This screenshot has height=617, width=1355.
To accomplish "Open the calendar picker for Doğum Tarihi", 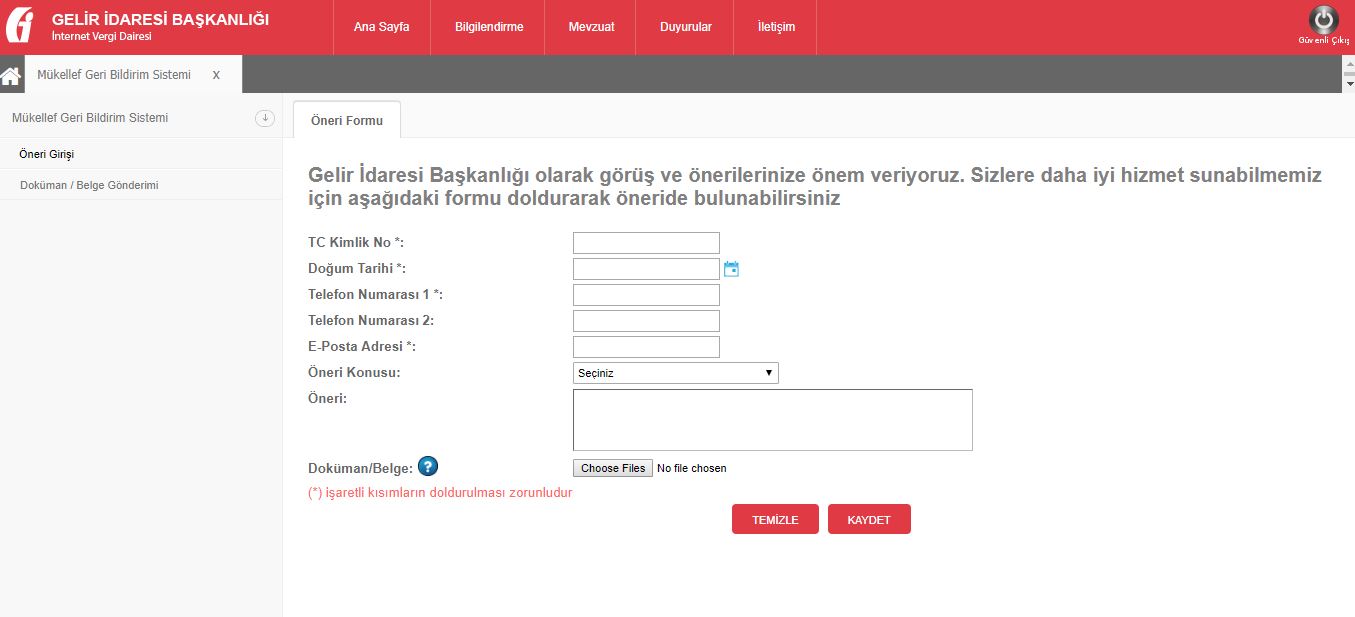I will [x=730, y=268].
